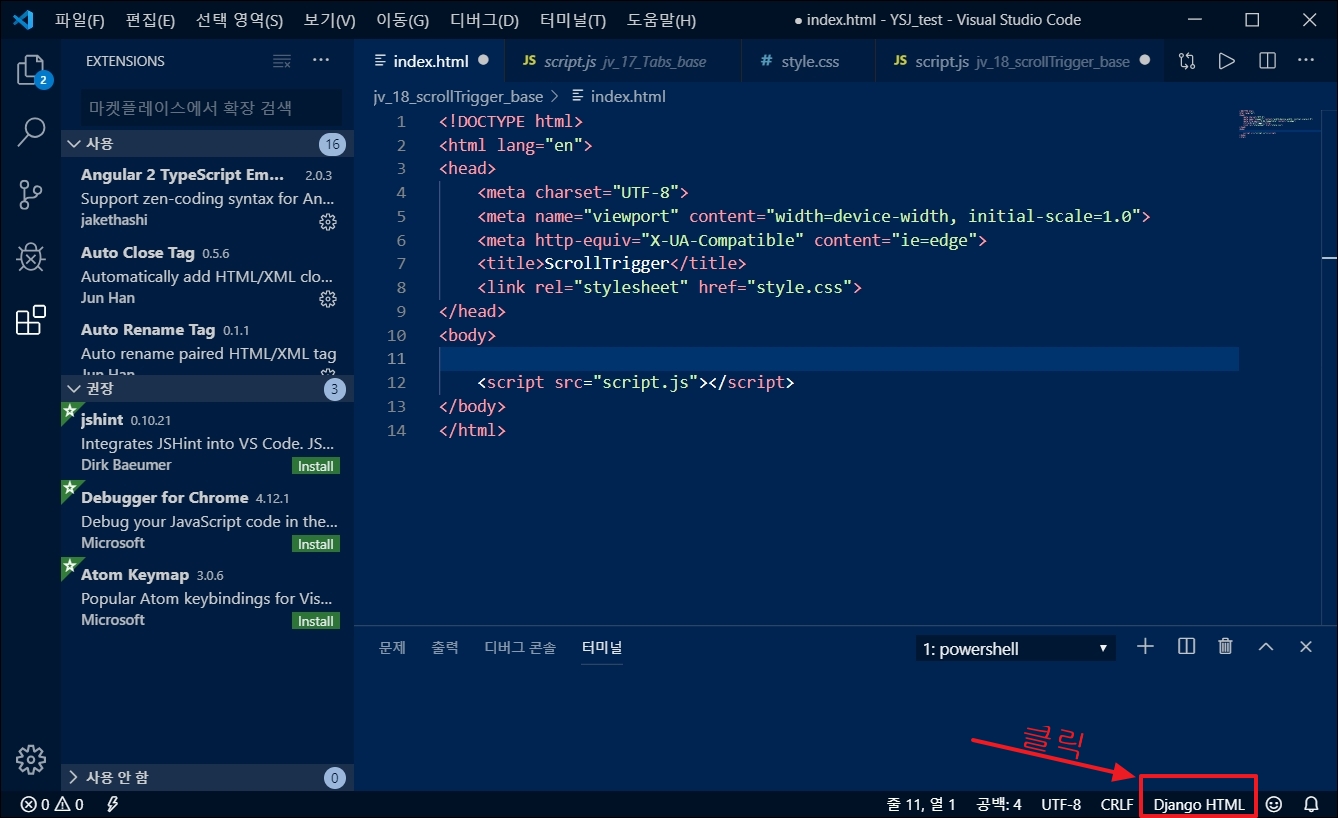Install the Atom Keymap extension

click(316, 621)
